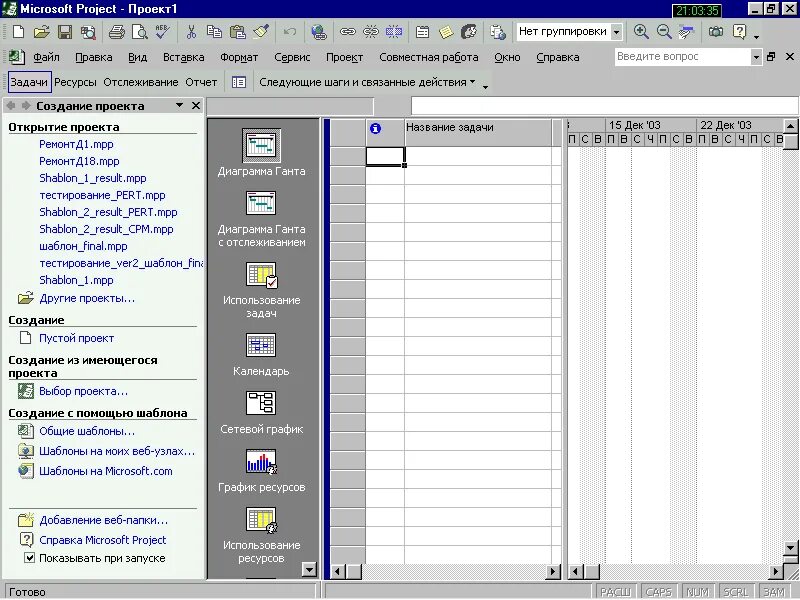Run the spelling check icon

[163, 32]
